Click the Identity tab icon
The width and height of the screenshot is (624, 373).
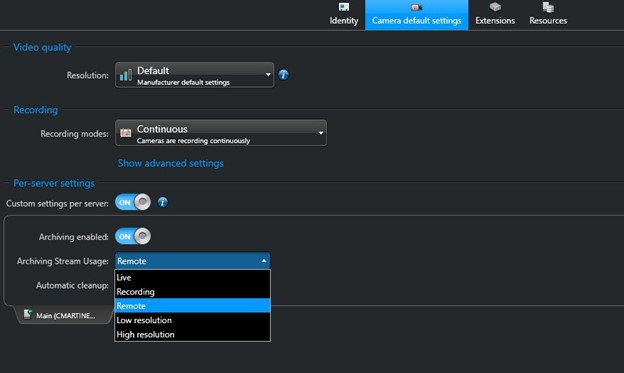pyautogui.click(x=344, y=7)
